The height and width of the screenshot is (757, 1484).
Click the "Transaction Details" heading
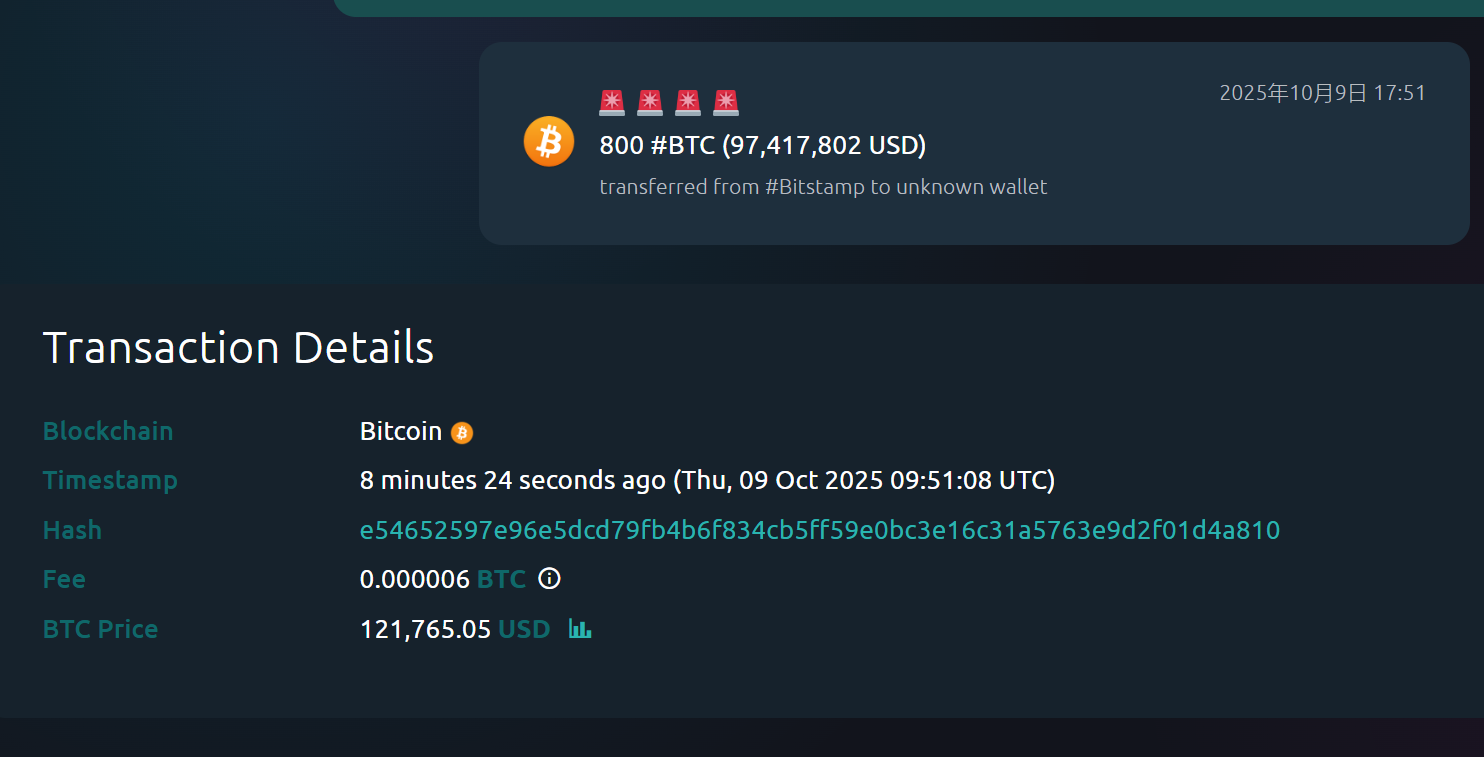238,348
